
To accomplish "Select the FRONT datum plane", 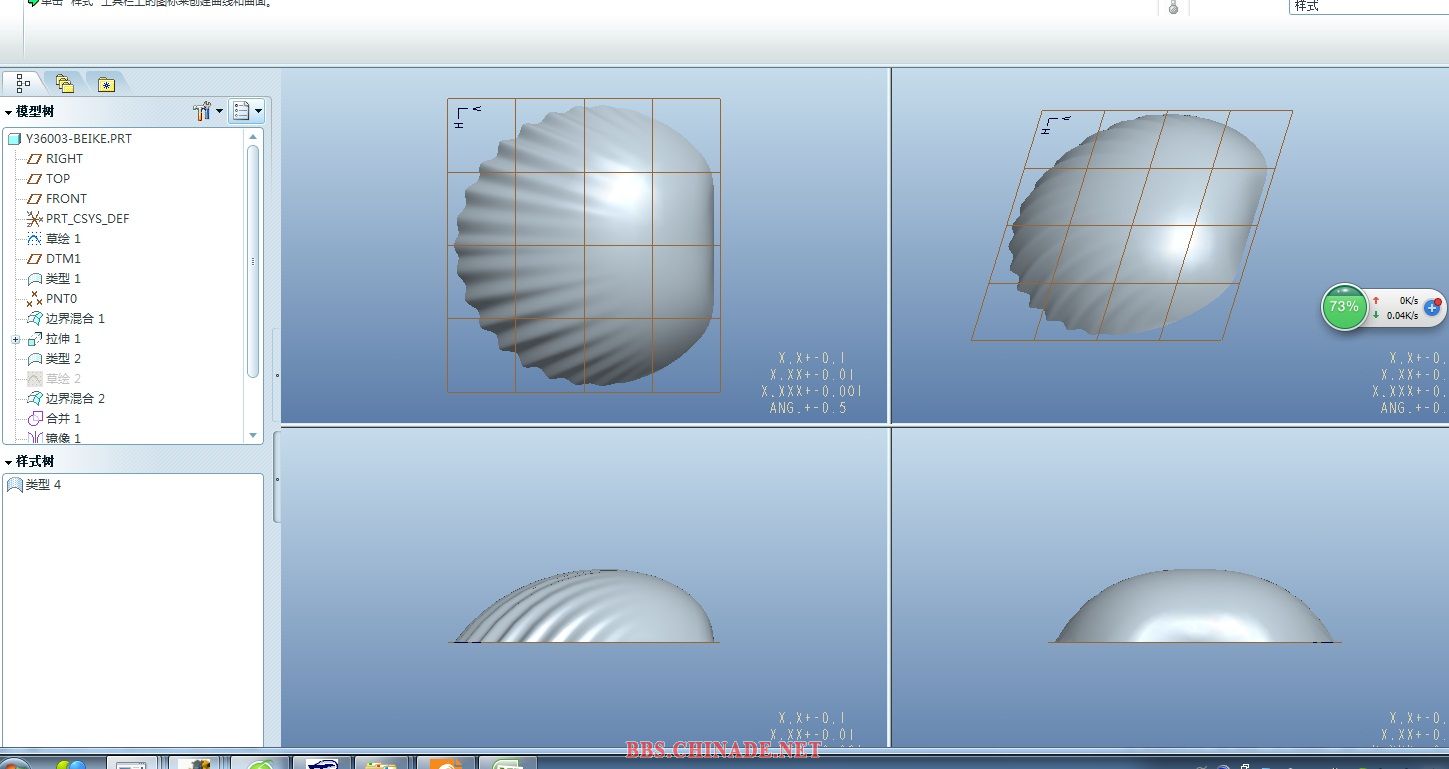I will click(x=66, y=199).
